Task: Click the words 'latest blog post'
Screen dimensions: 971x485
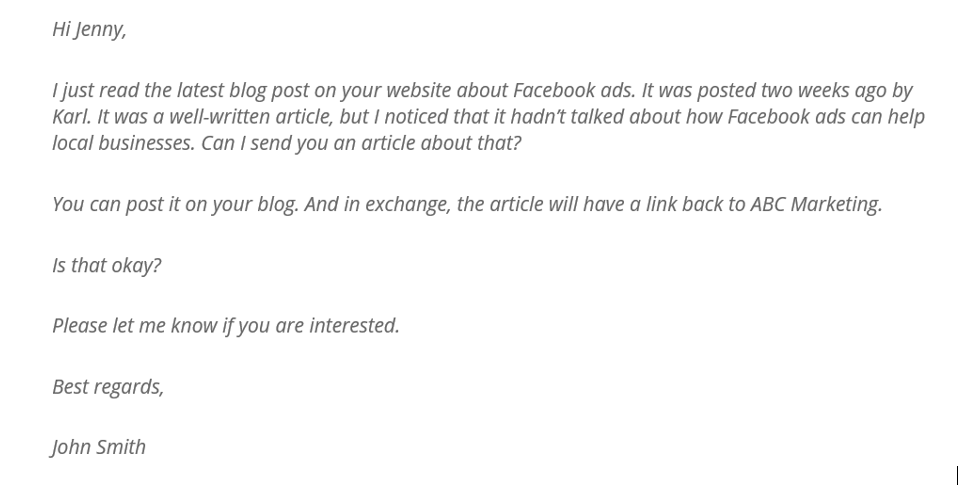Action: pos(242,90)
